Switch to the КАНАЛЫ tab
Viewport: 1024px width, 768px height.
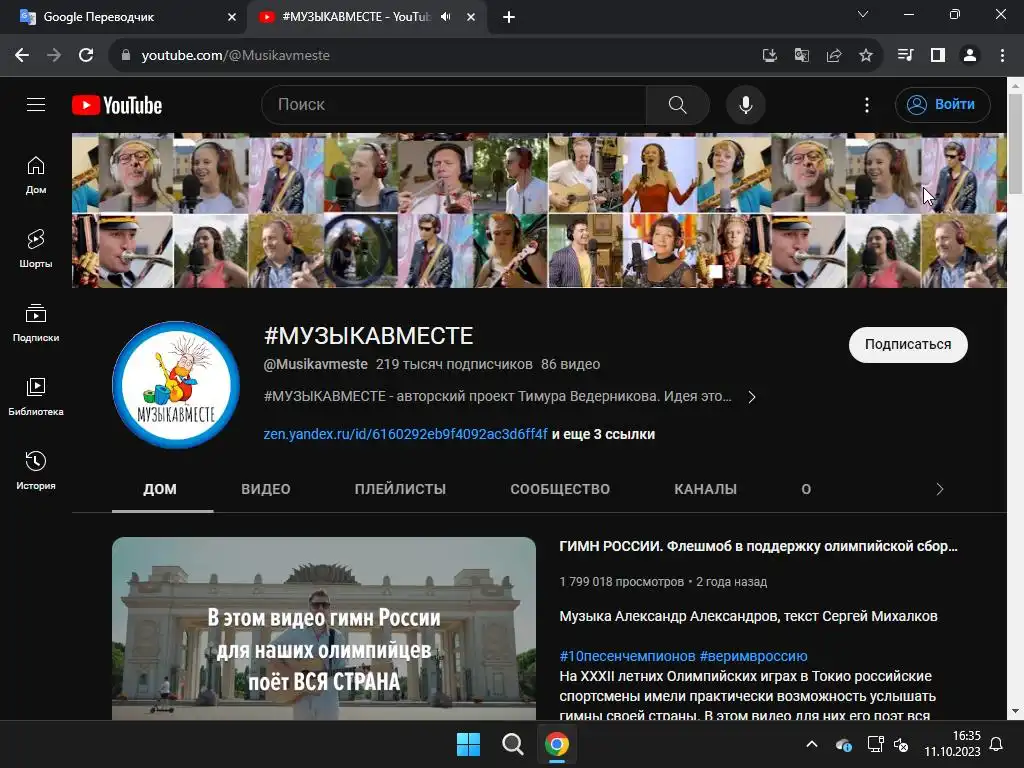coord(705,489)
